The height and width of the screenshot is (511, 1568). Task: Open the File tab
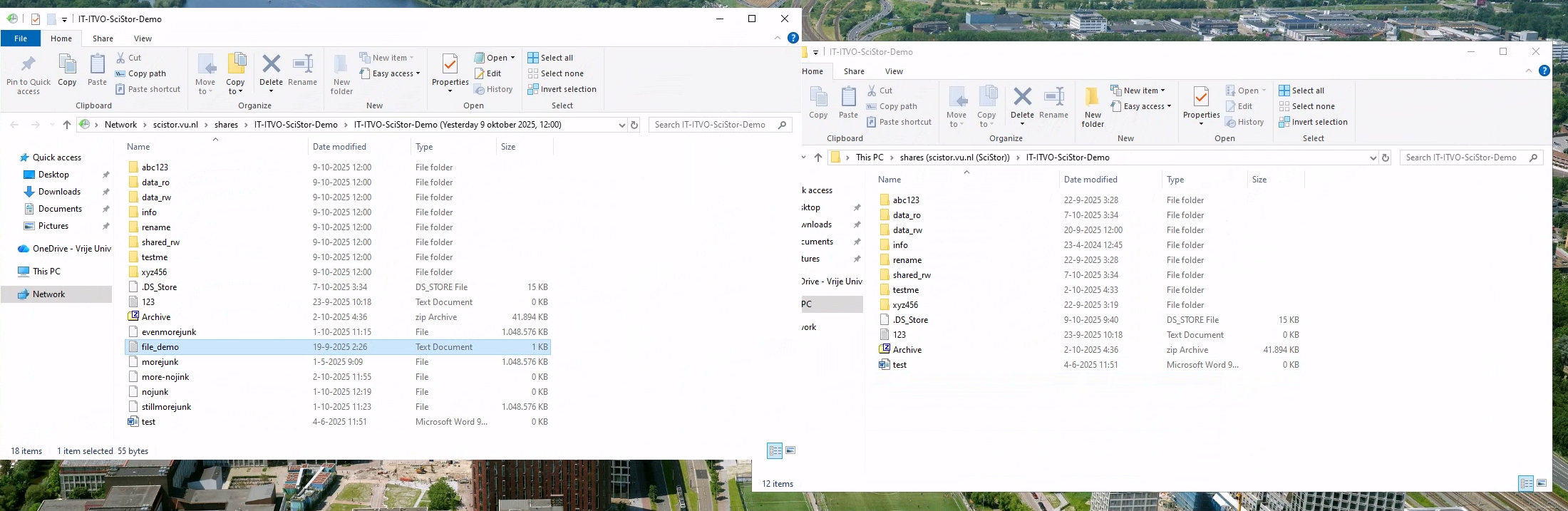21,38
